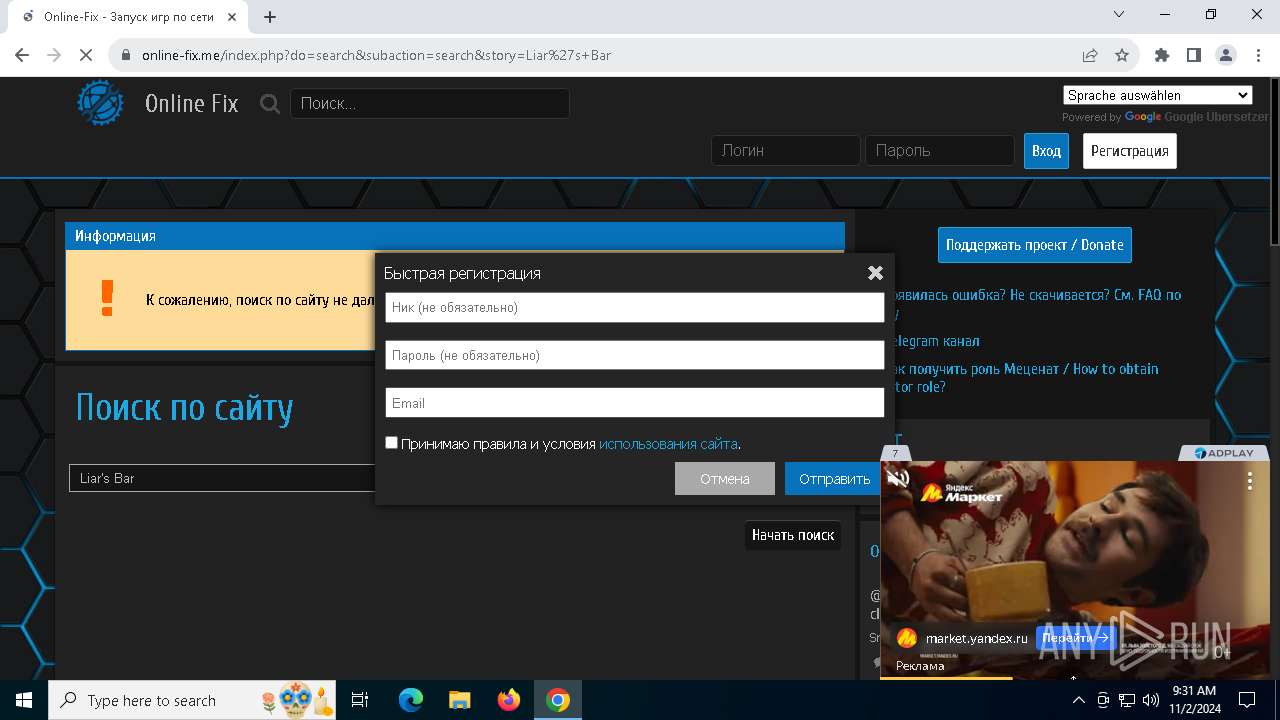Click the Chrome taskbar icon
Viewport: 1280px width, 720px height.
click(x=558, y=700)
